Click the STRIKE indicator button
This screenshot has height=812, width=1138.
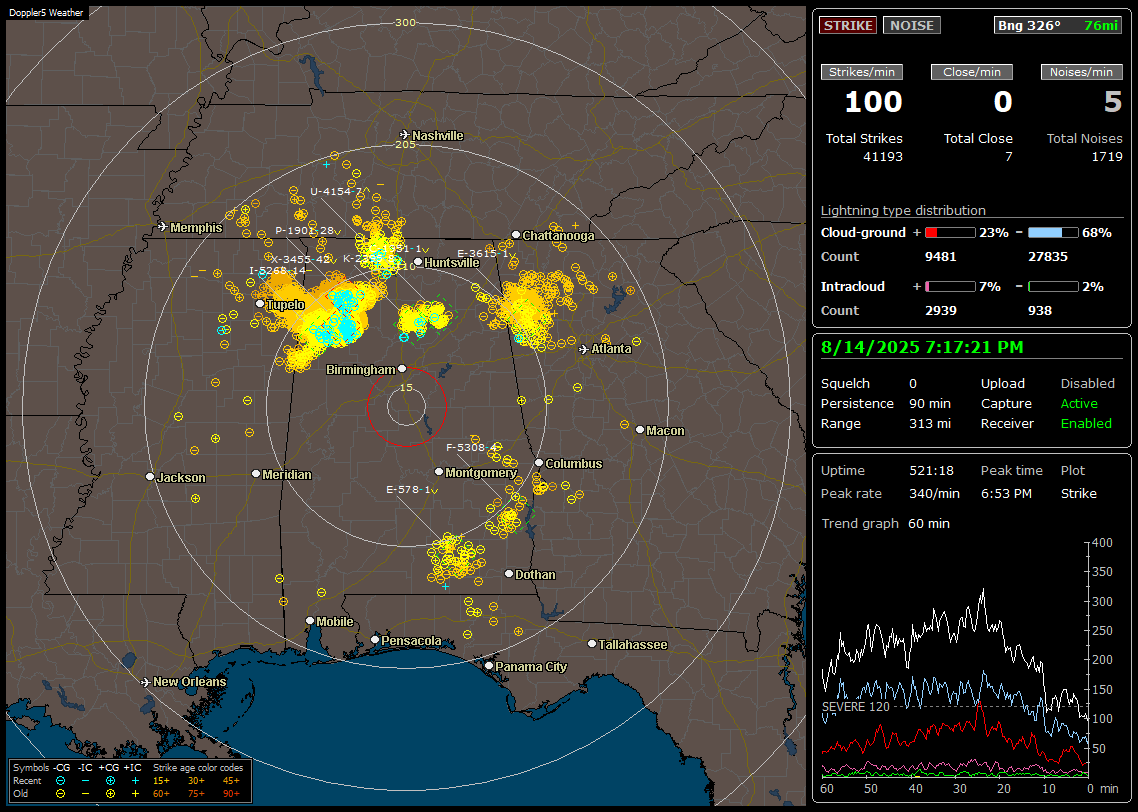[848, 25]
